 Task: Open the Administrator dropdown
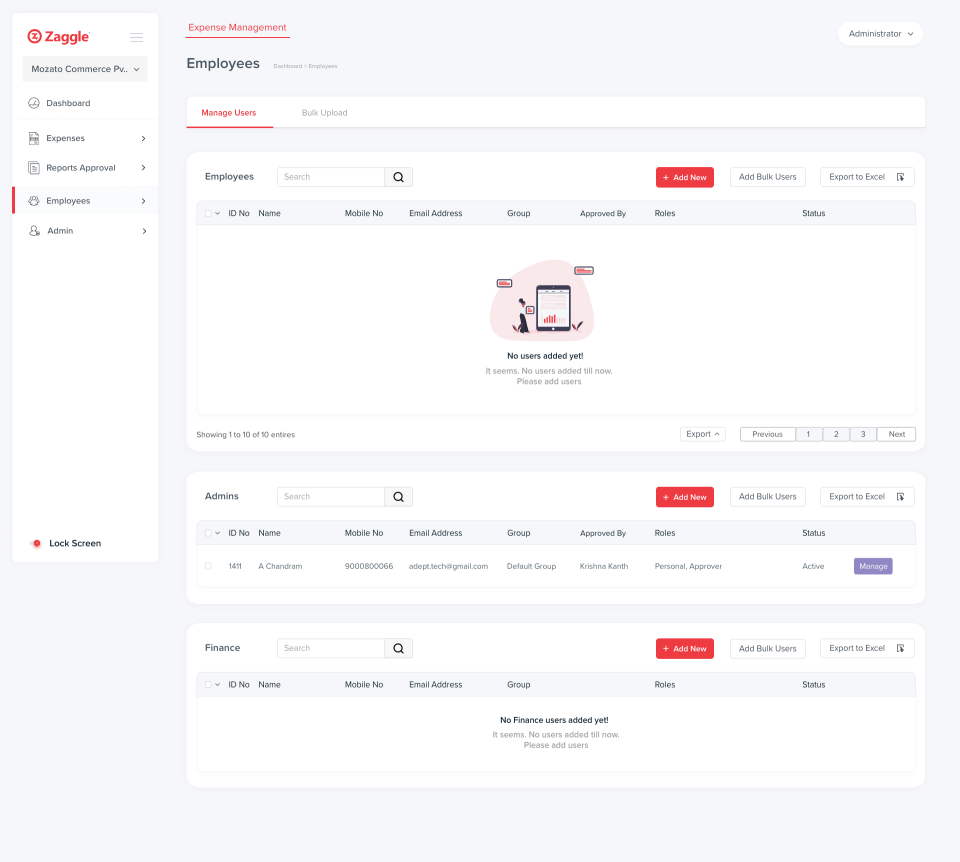(x=879, y=33)
